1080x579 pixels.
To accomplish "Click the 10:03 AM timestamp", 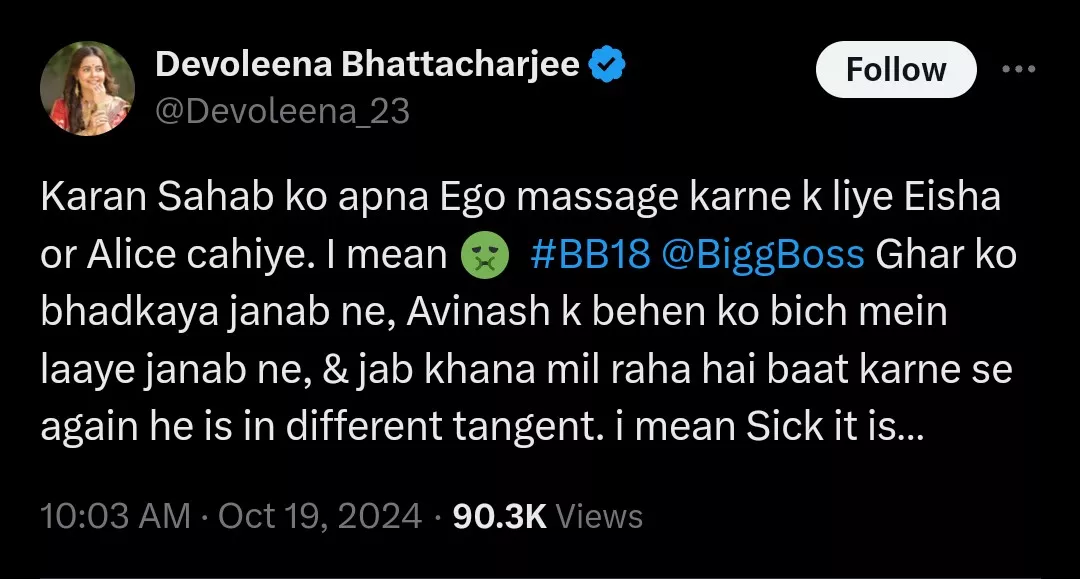I will 115,516.
